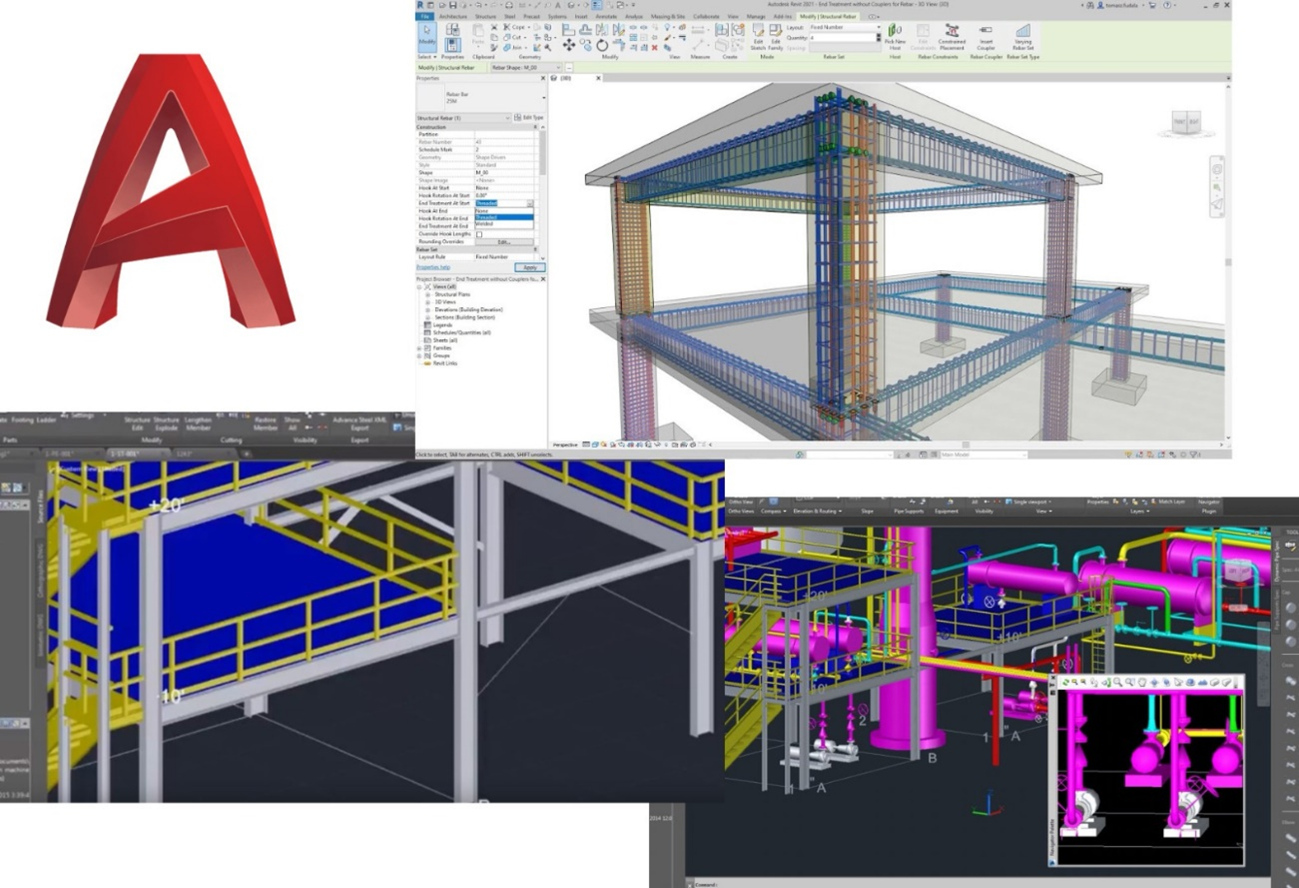The image size is (1299, 888).
Task: Click Pick New Host in Revit ribbon
Action: pyautogui.click(x=895, y=37)
